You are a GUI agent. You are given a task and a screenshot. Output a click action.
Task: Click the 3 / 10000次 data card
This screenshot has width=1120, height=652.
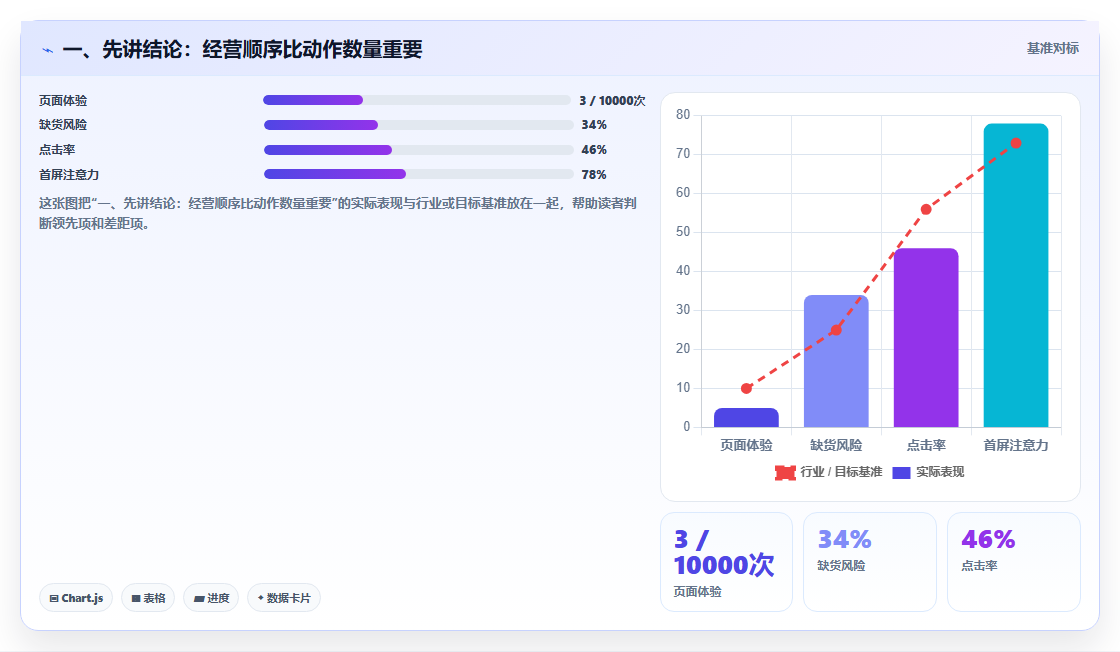point(726,562)
